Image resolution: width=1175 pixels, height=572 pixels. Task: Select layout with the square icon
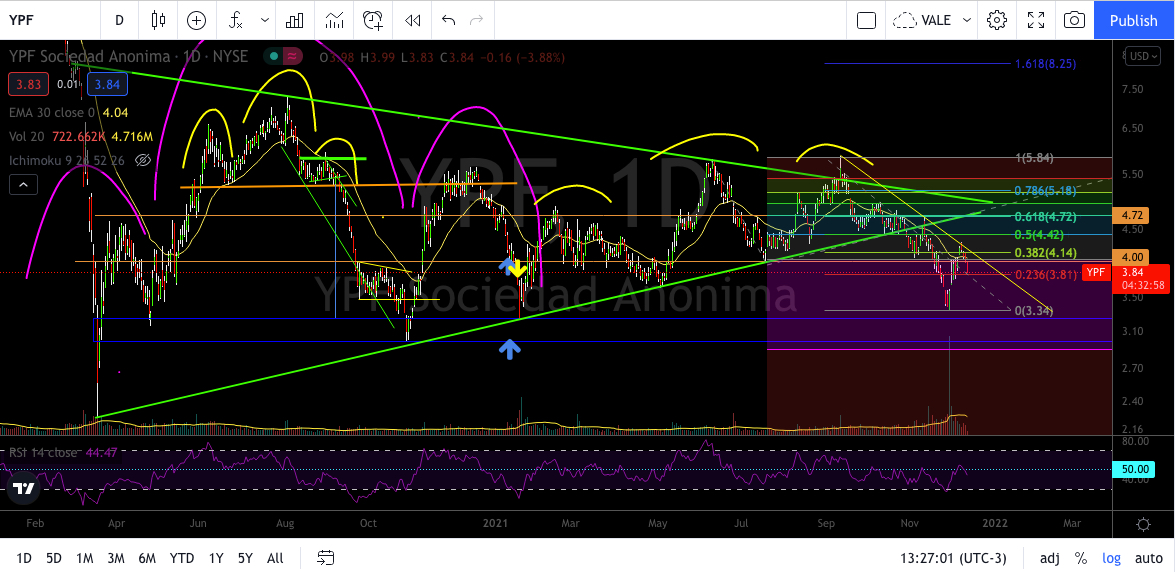coord(866,20)
